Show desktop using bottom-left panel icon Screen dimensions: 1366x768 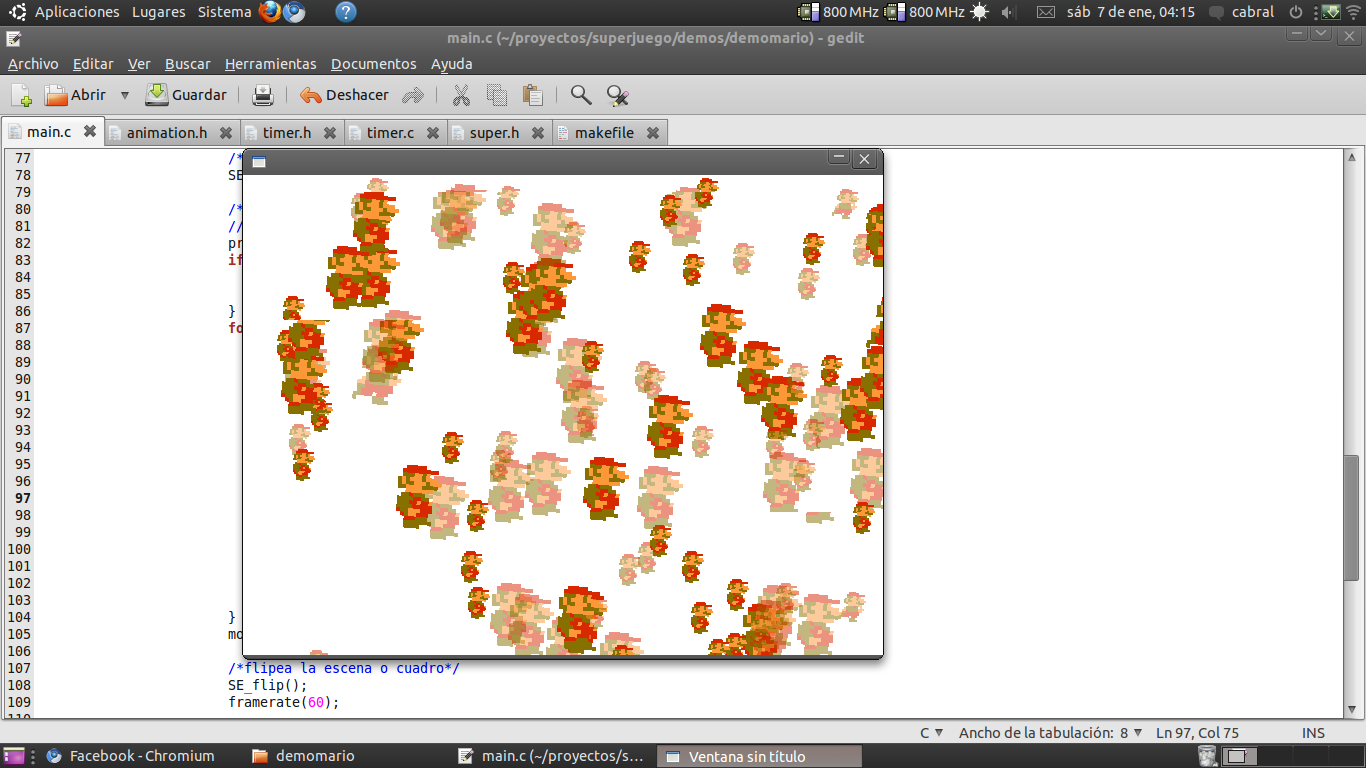[x=13, y=756]
